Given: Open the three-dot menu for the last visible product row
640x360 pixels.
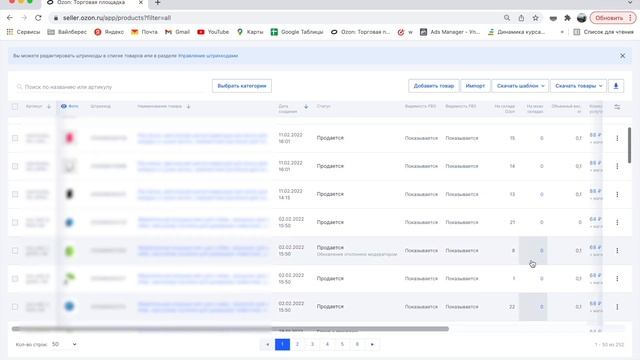Looking at the screenshot, I should point(617,307).
